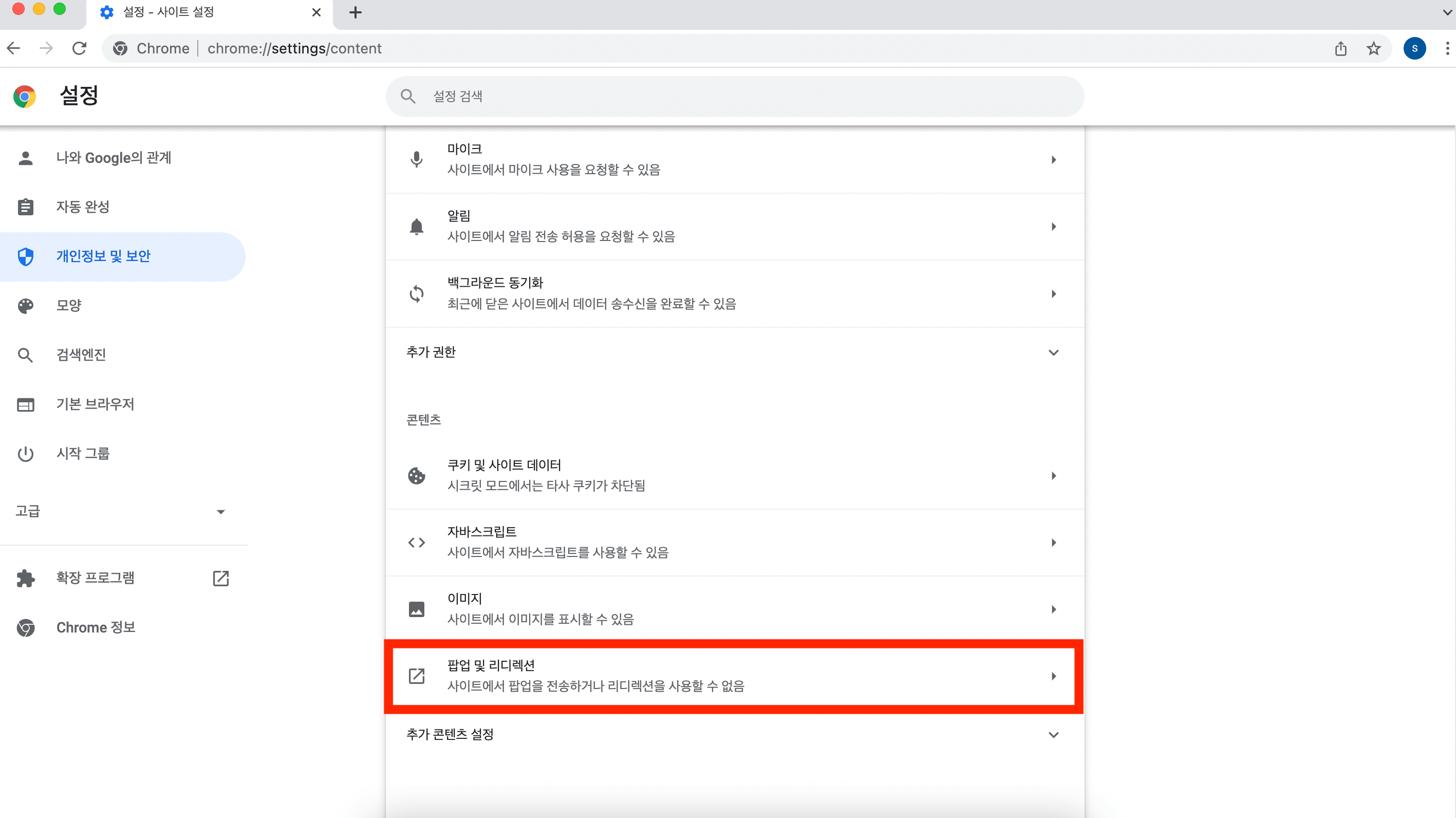Viewport: 1456px width, 818px height.
Task: Click the Chrome logo next to 설정 heading
Action: [x=25, y=96]
